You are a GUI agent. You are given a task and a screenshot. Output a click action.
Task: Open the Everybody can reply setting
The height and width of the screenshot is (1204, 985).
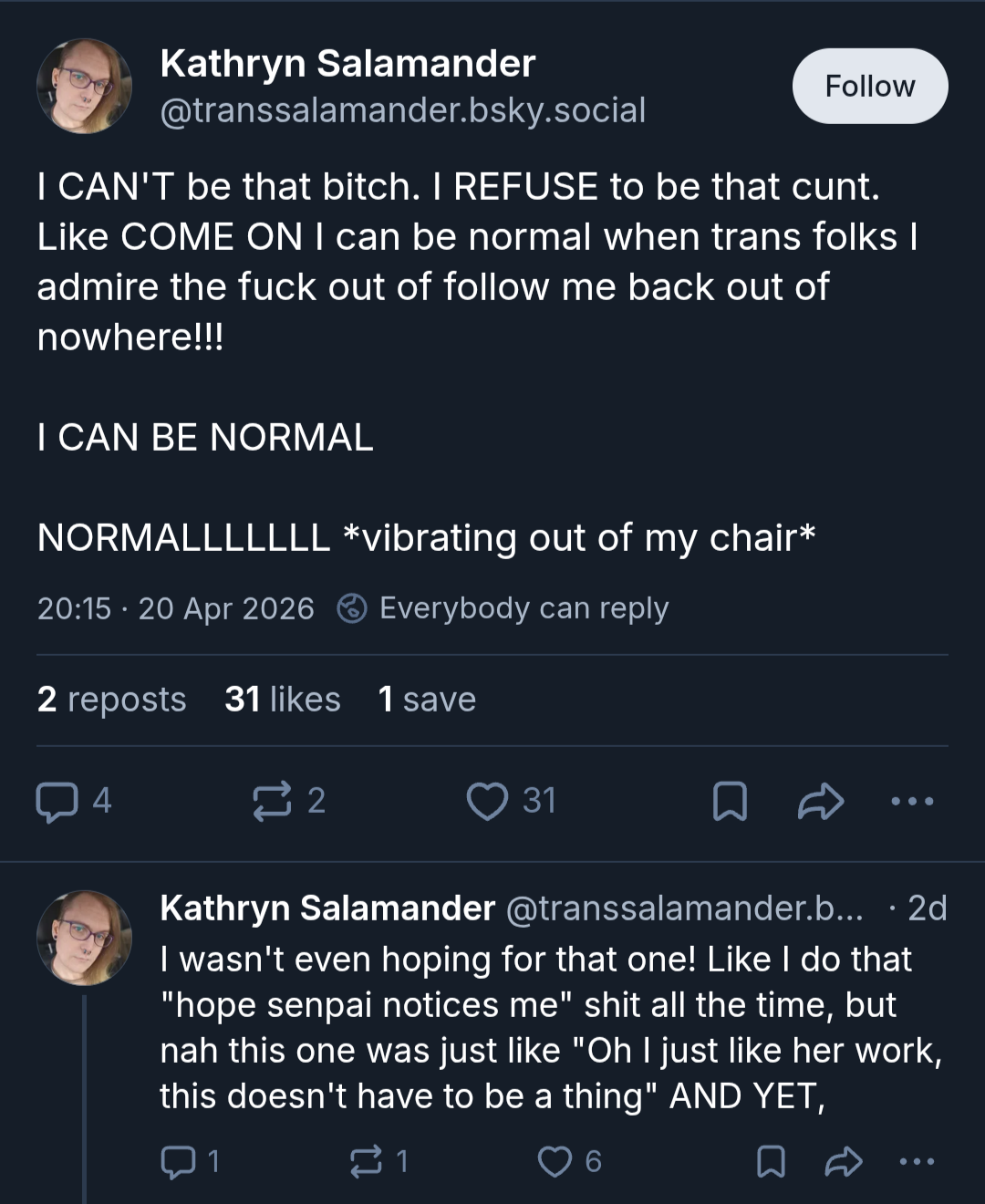(x=503, y=608)
